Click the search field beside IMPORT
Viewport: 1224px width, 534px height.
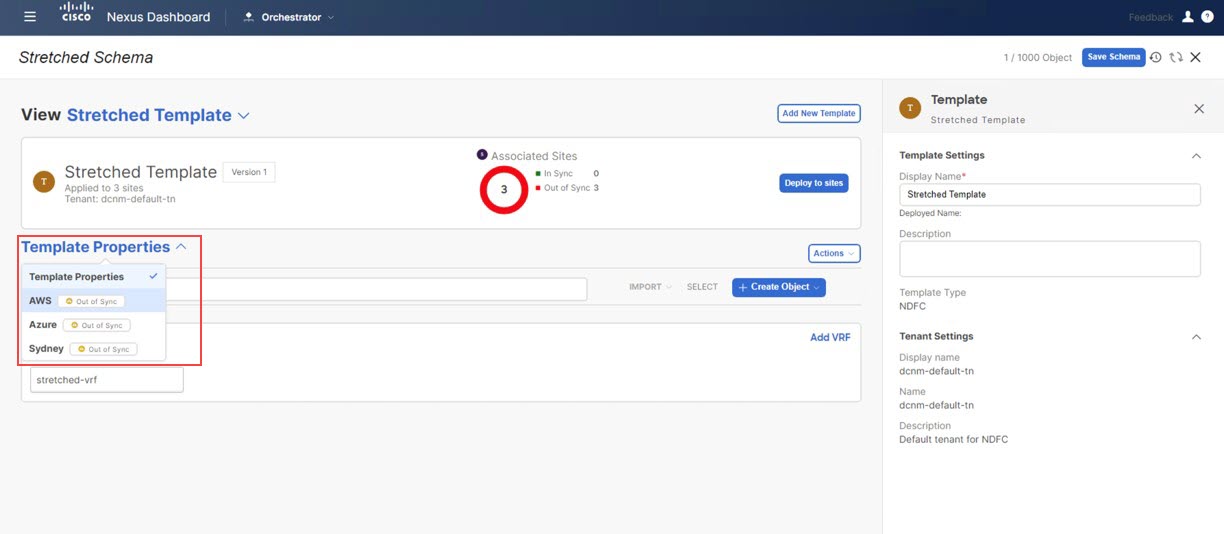(x=376, y=289)
